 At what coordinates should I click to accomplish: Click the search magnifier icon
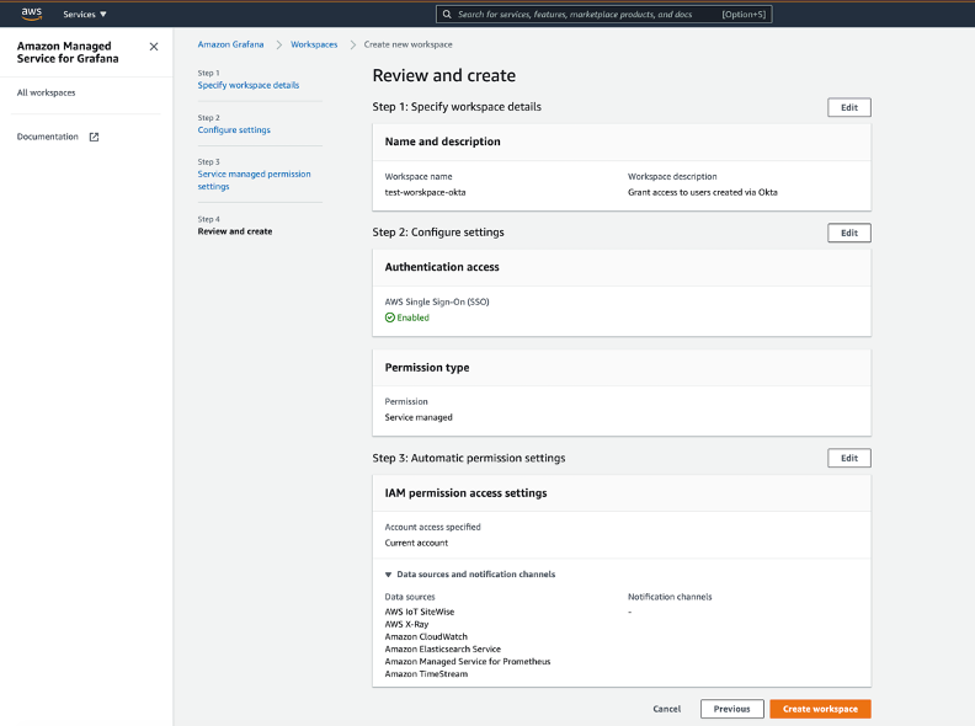click(x=446, y=14)
